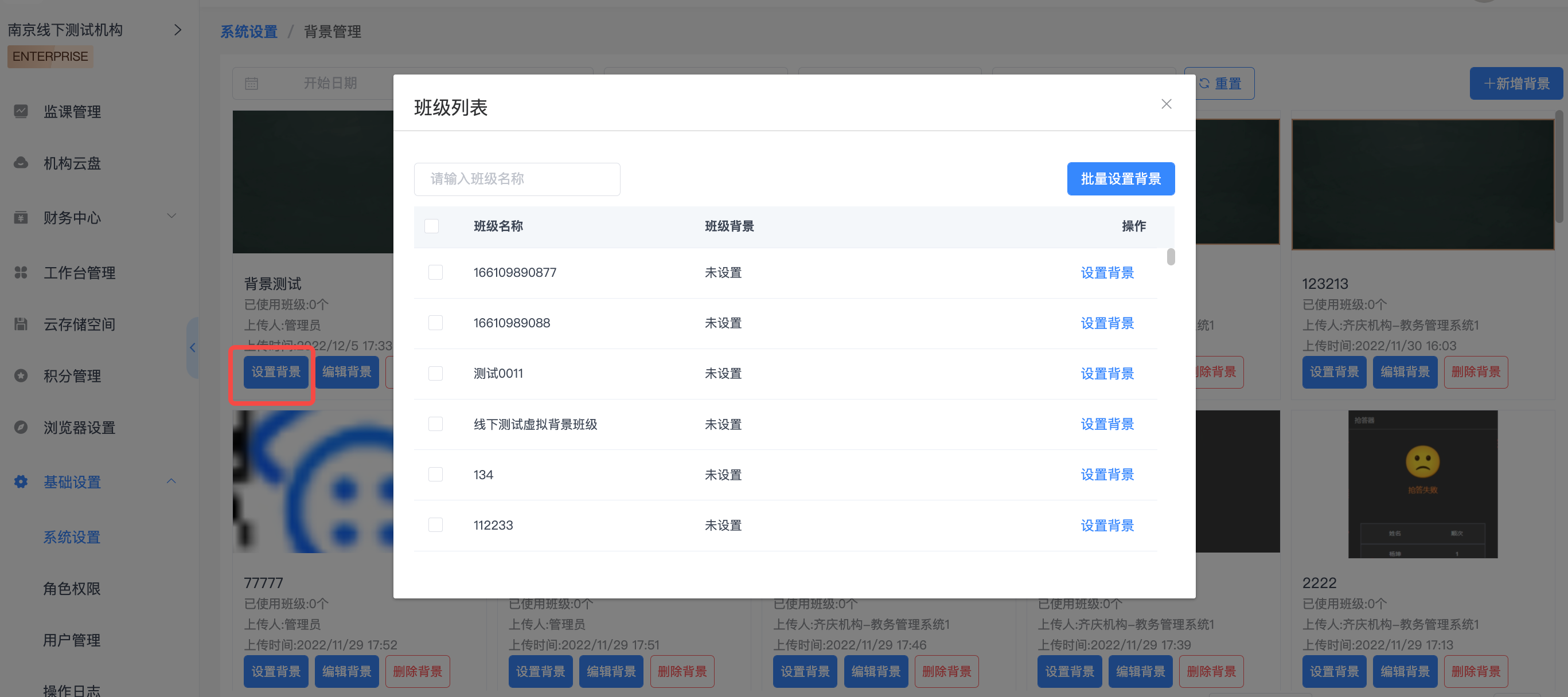The image size is (1568, 697).
Task: Click the refresh icon on 重置 button
Action: pyautogui.click(x=1204, y=83)
